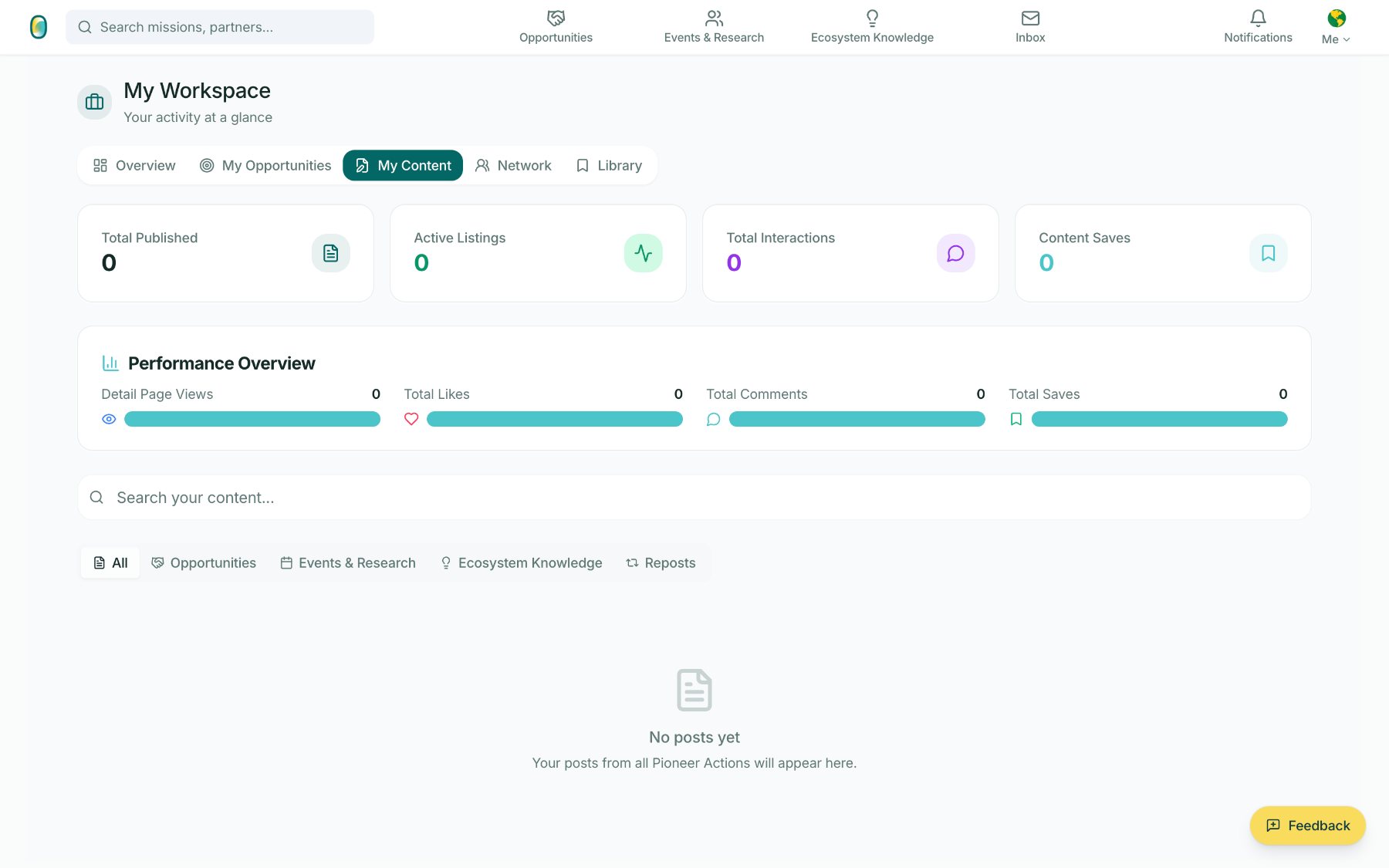Filter content by Opportunities
This screenshot has height=868, width=1389.
point(204,563)
